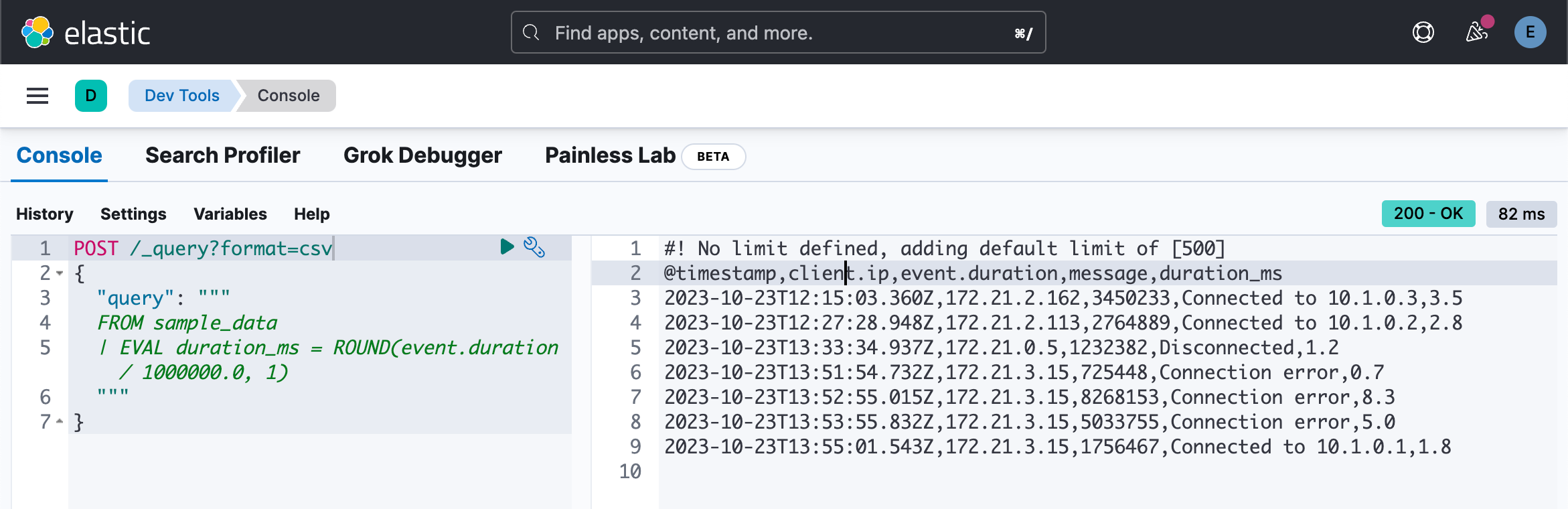Click the 82 ms response time badge
This screenshot has width=1568, height=509.
click(1521, 214)
